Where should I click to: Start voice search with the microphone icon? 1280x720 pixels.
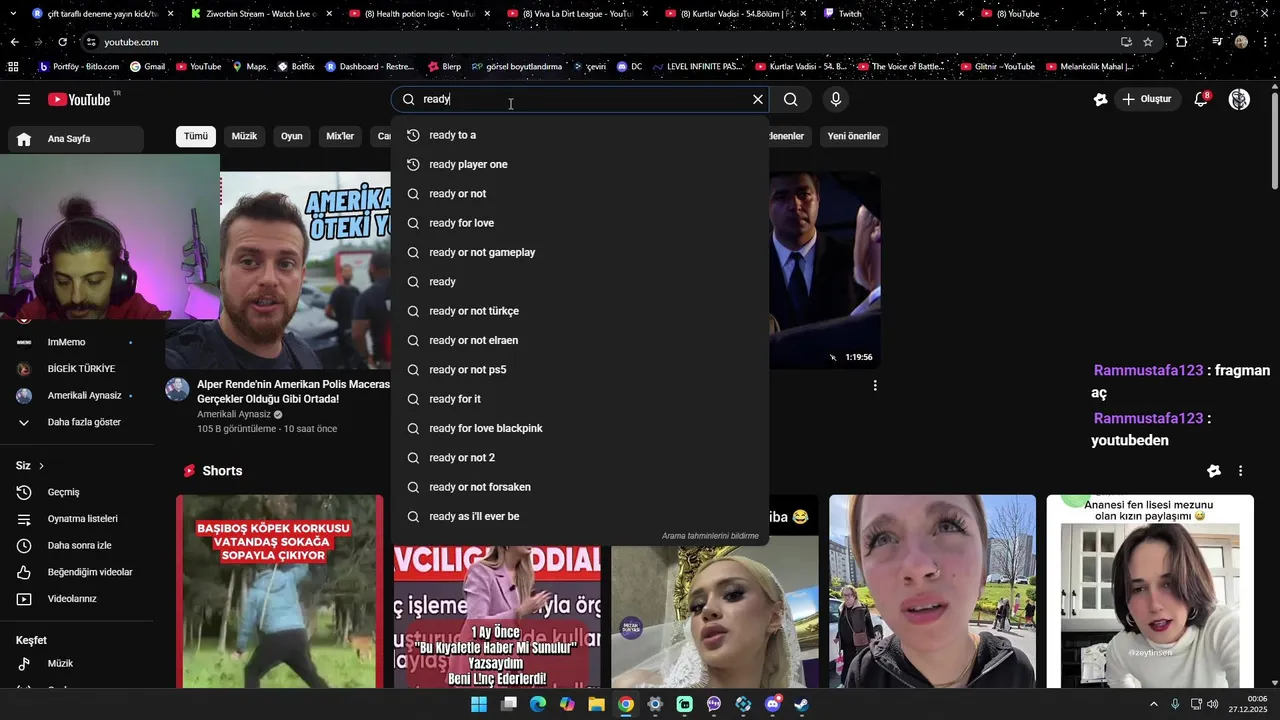point(836,99)
